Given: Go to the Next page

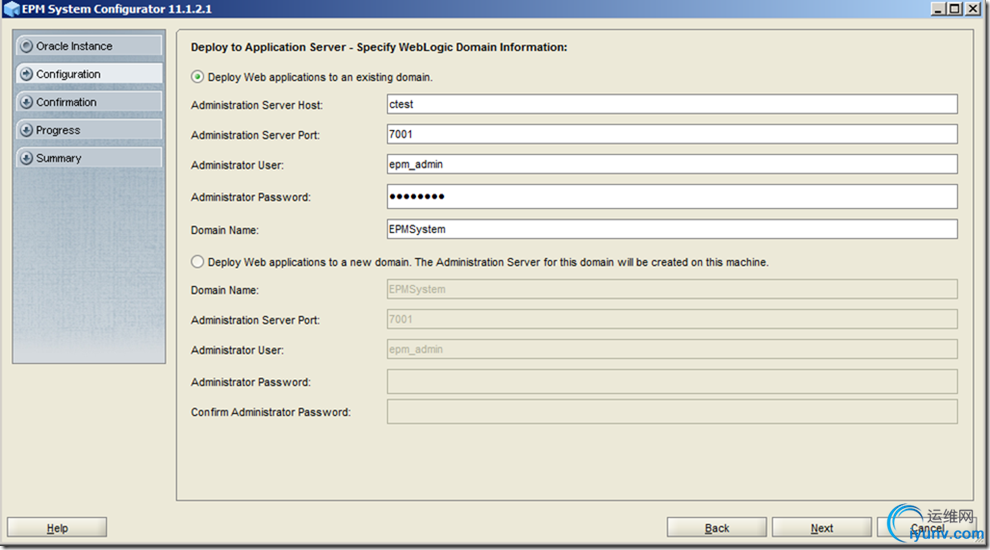Looking at the screenshot, I should [821, 528].
